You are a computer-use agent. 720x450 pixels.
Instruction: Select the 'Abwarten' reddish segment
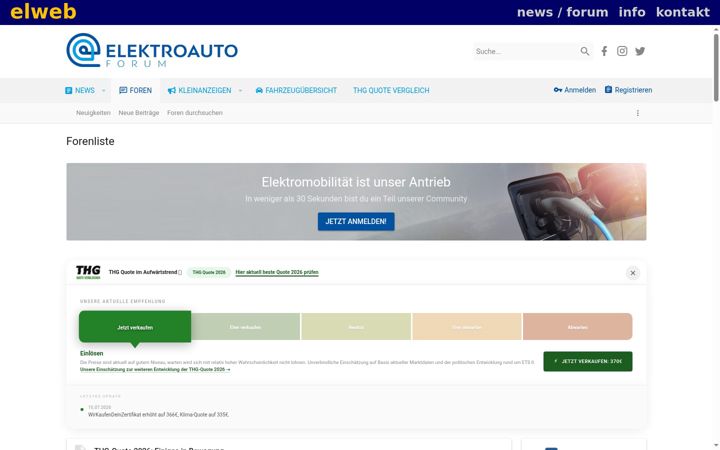pyautogui.click(x=578, y=327)
